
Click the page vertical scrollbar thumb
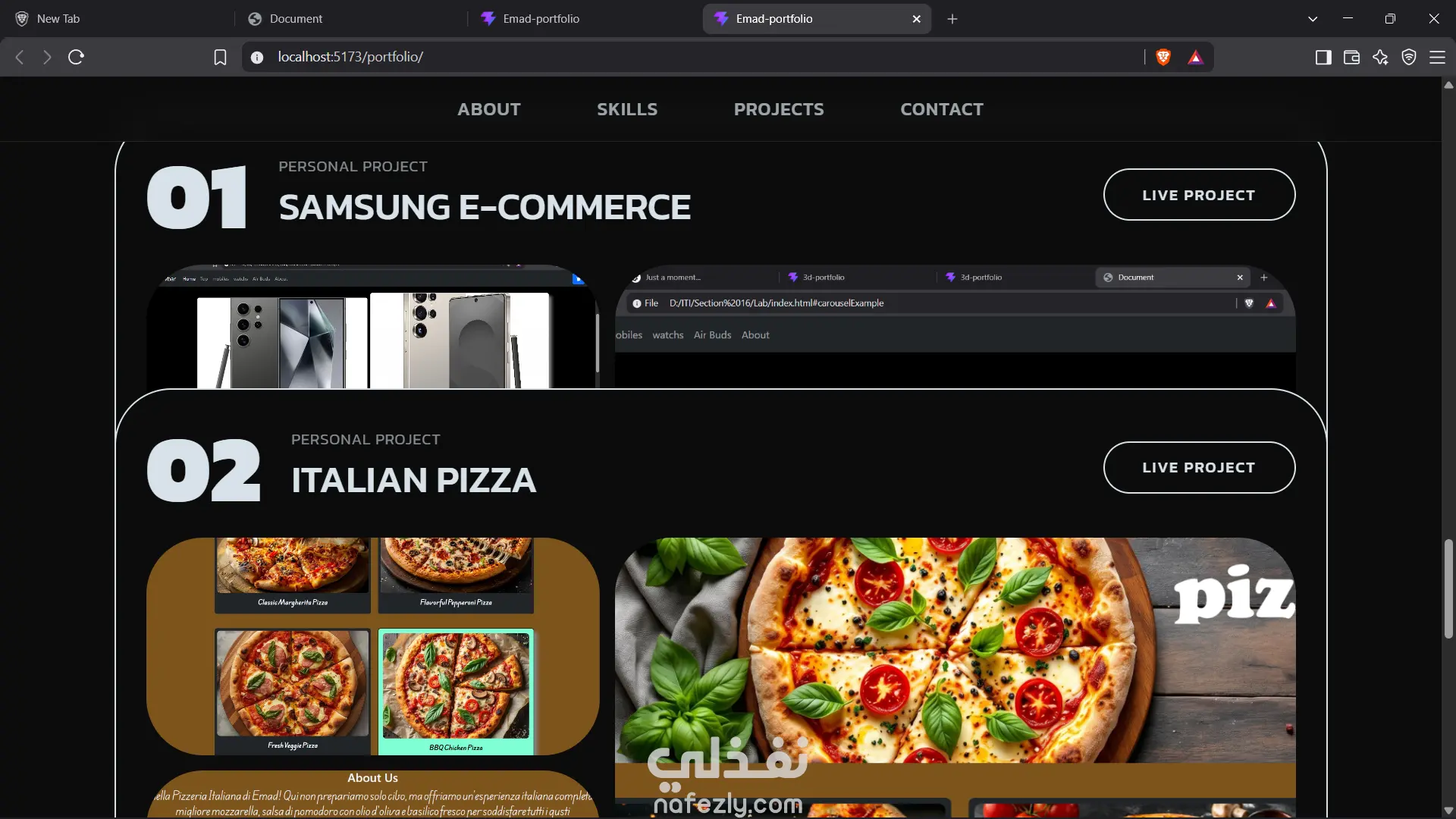[x=1448, y=588]
